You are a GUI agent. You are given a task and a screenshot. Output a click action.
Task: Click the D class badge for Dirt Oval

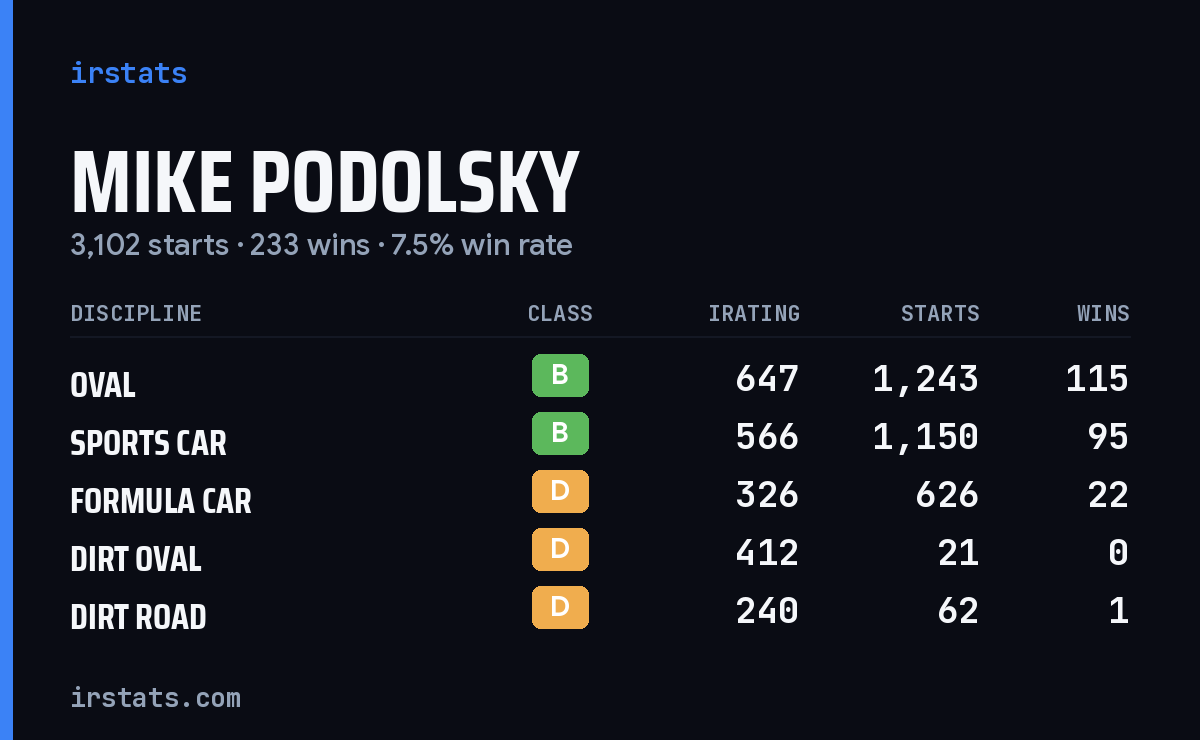pos(560,550)
